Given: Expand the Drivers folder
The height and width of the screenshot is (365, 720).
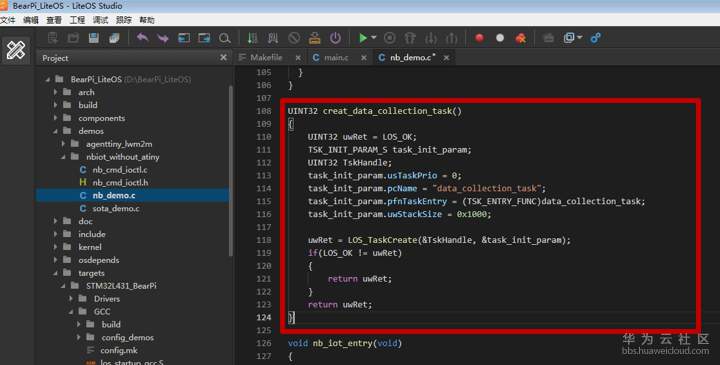Looking at the screenshot, I should [71, 298].
